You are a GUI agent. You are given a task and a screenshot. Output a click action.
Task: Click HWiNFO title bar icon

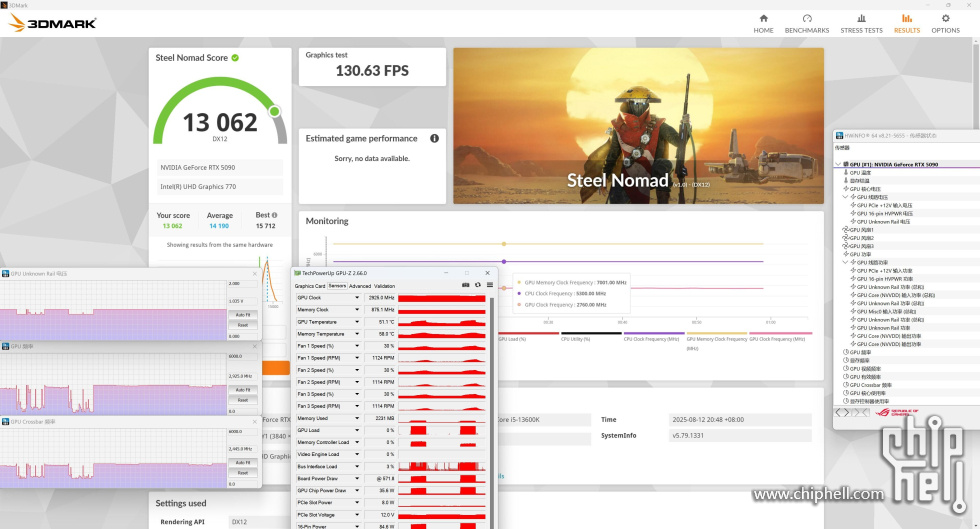[x=839, y=136]
